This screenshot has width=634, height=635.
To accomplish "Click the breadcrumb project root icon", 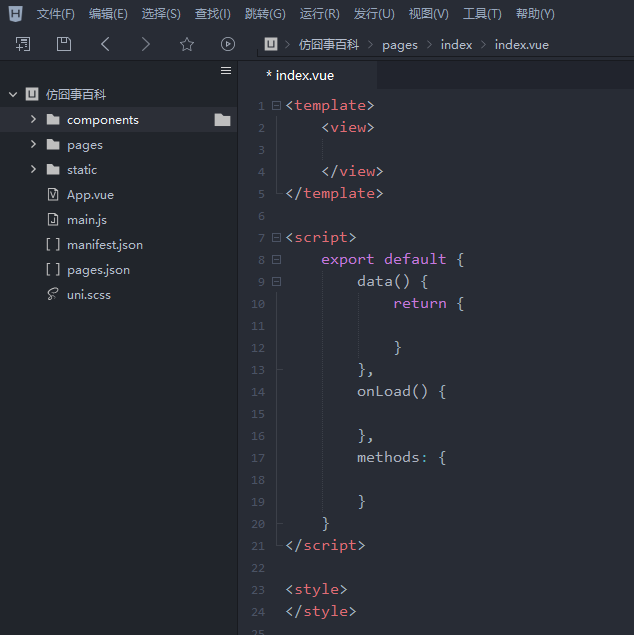I will click(271, 44).
